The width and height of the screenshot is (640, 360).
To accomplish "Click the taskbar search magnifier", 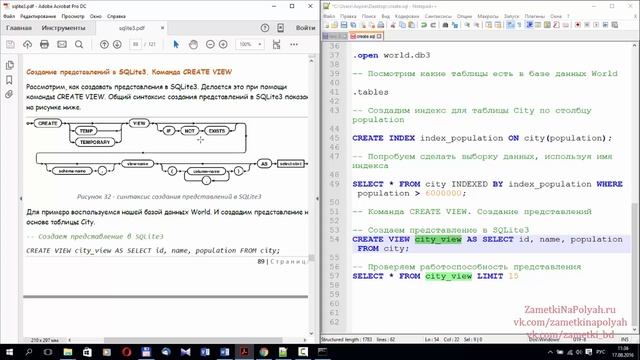I will (x=29, y=352).
